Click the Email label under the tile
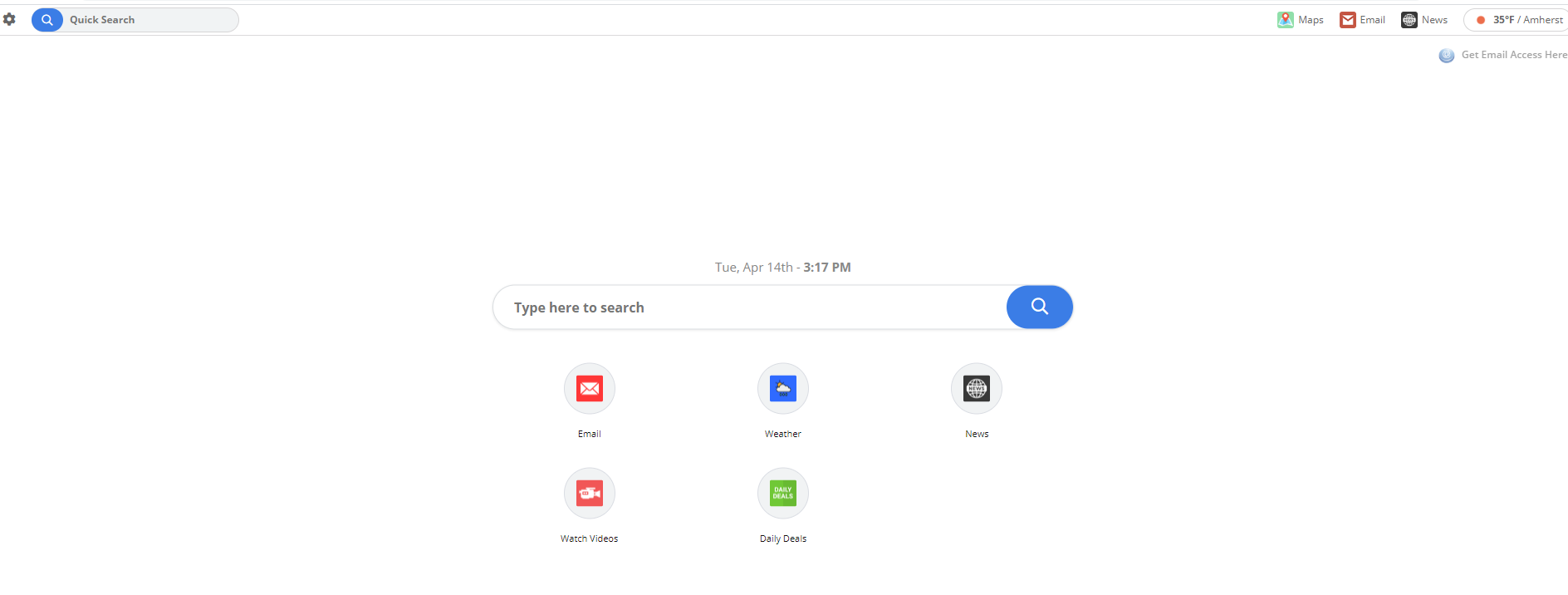This screenshot has height=595, width=1568. tap(590, 434)
